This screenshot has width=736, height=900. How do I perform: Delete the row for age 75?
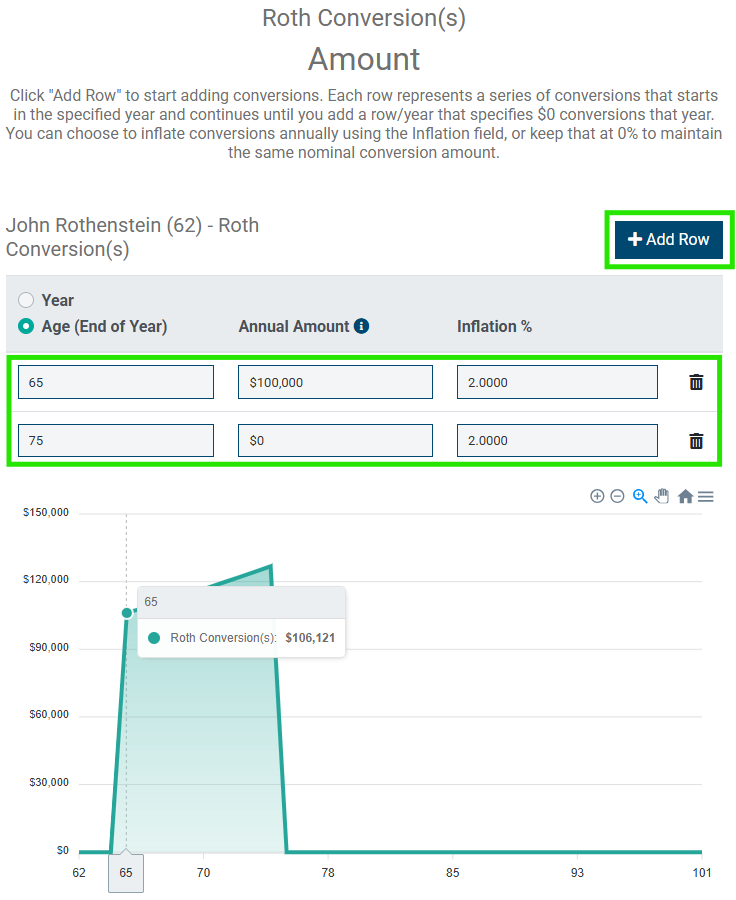pos(696,441)
